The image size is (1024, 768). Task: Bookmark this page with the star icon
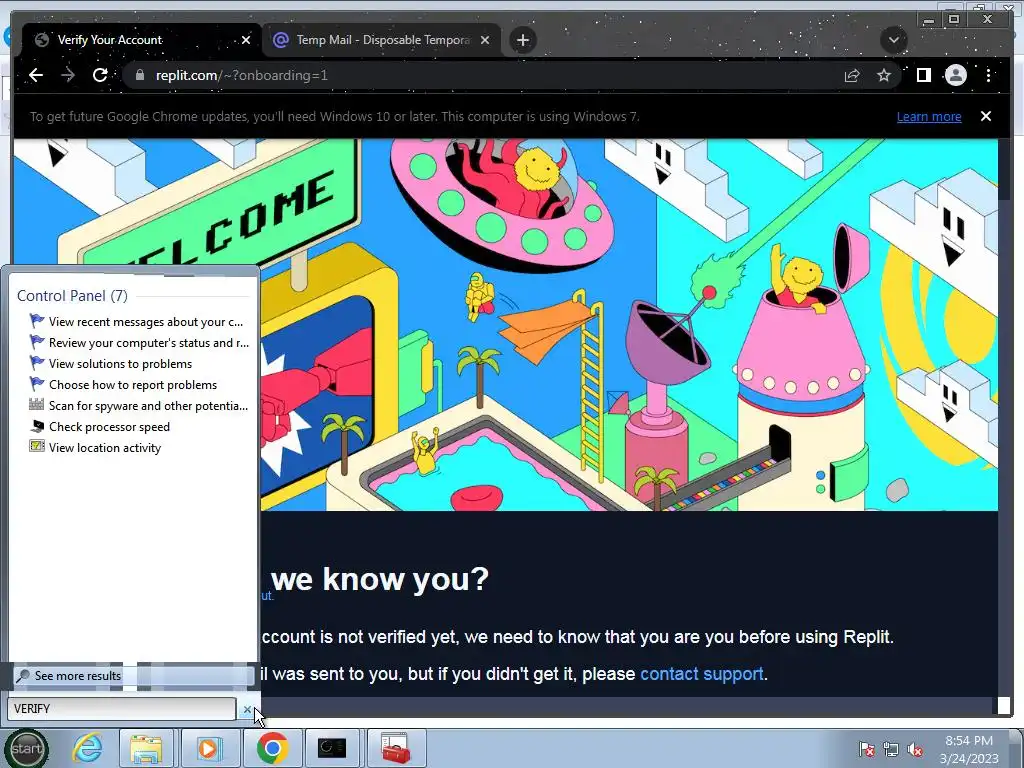(884, 76)
